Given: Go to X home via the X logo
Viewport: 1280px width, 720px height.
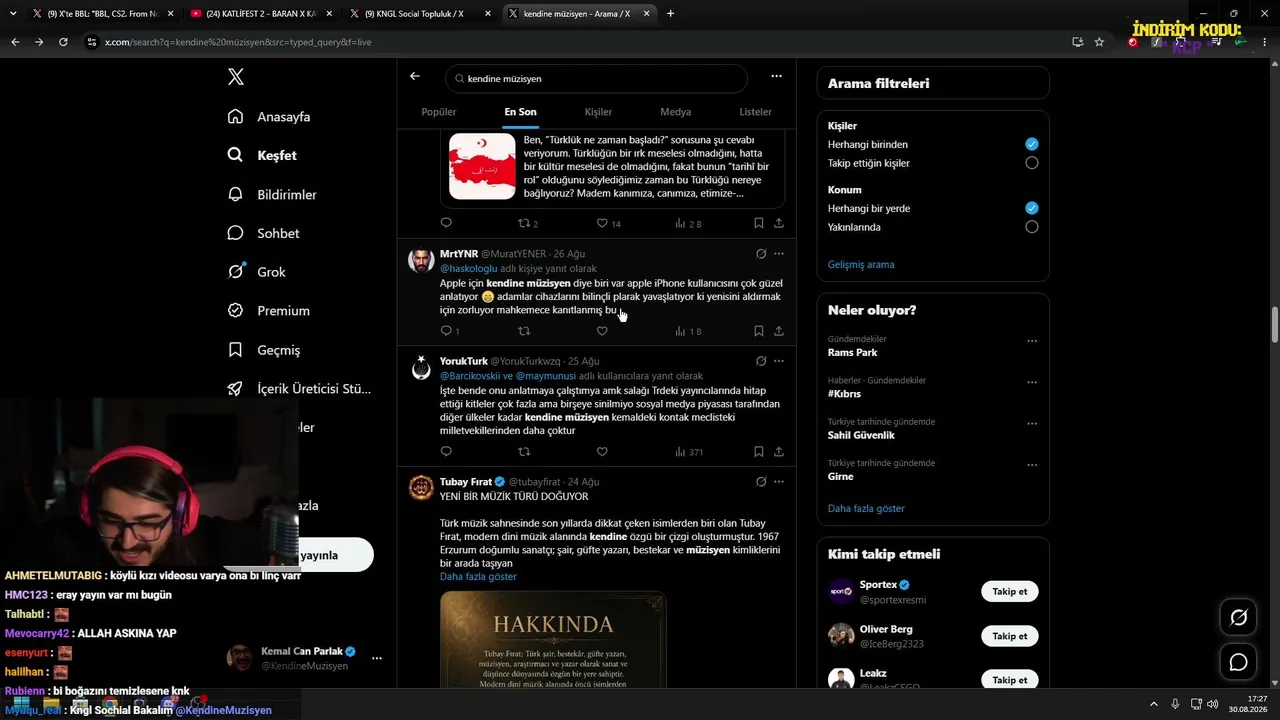Looking at the screenshot, I should (235, 77).
